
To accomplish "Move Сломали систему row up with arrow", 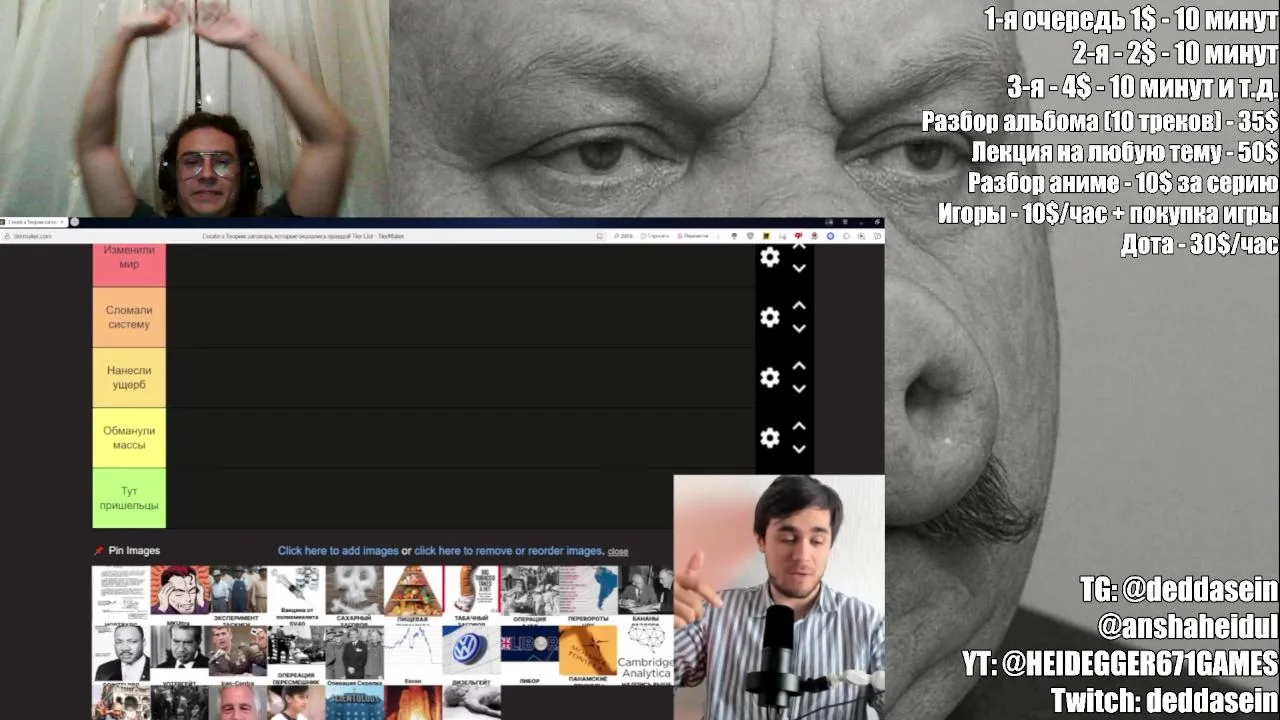I will 799,306.
